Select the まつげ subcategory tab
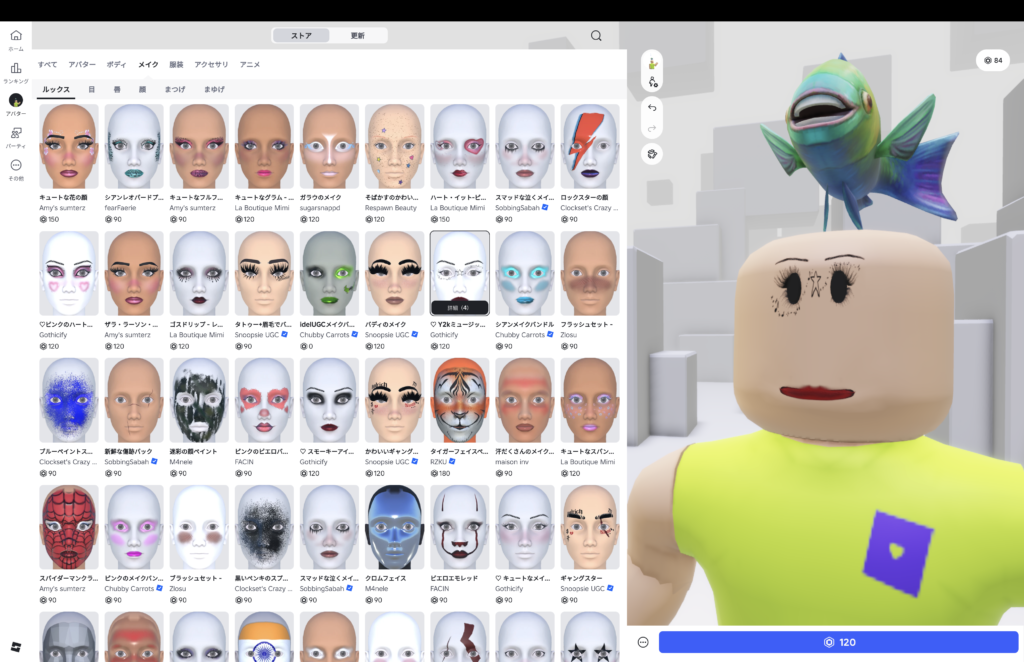Screen dimensions: 1024x662 175,89
